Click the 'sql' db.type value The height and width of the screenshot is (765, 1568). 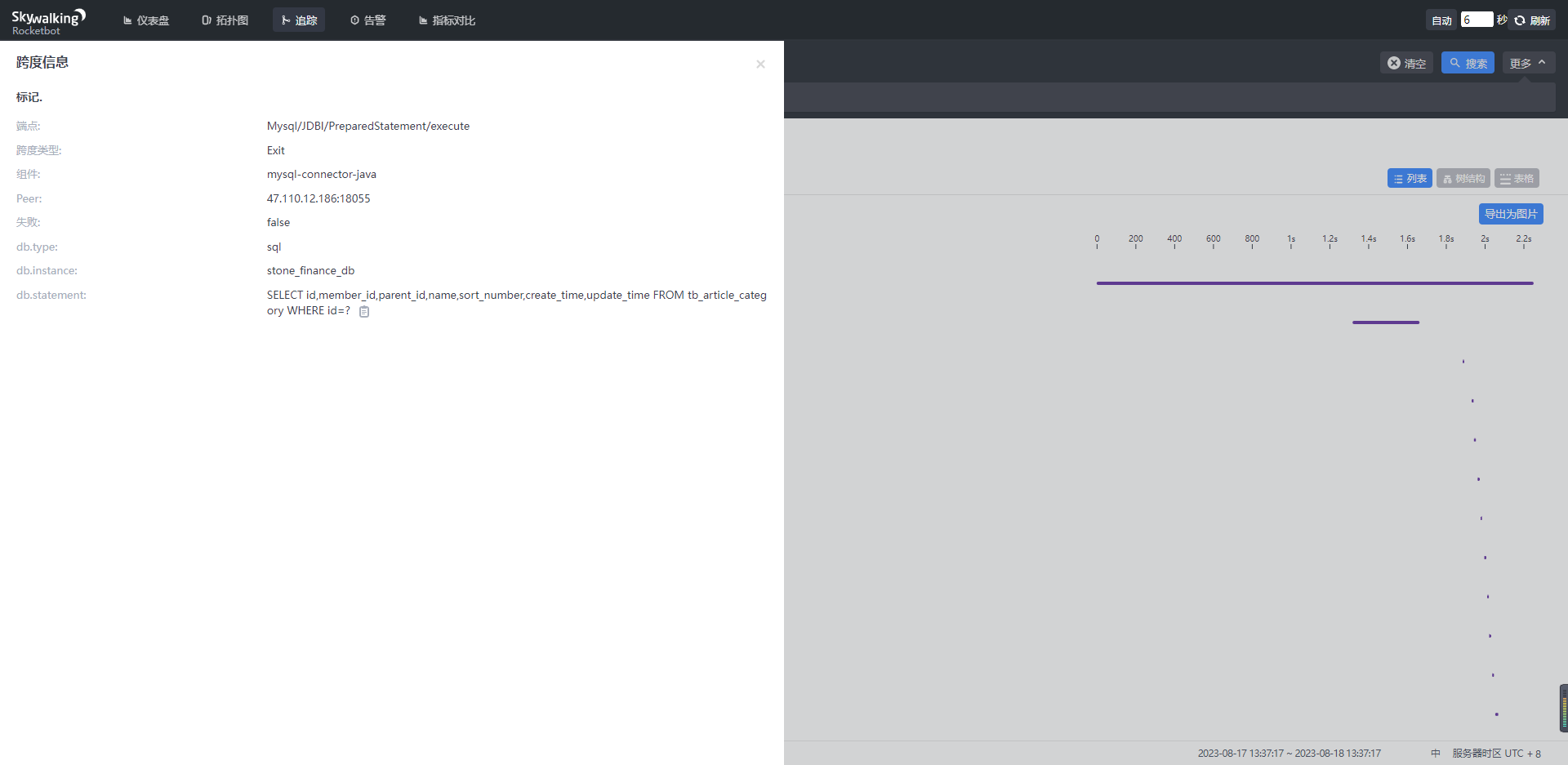click(274, 247)
